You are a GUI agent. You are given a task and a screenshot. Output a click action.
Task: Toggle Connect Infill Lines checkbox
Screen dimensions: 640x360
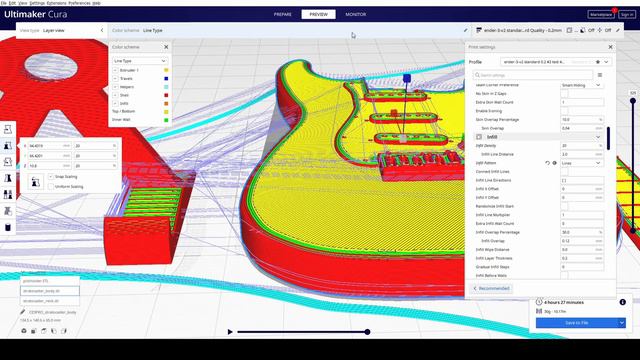click(564, 171)
